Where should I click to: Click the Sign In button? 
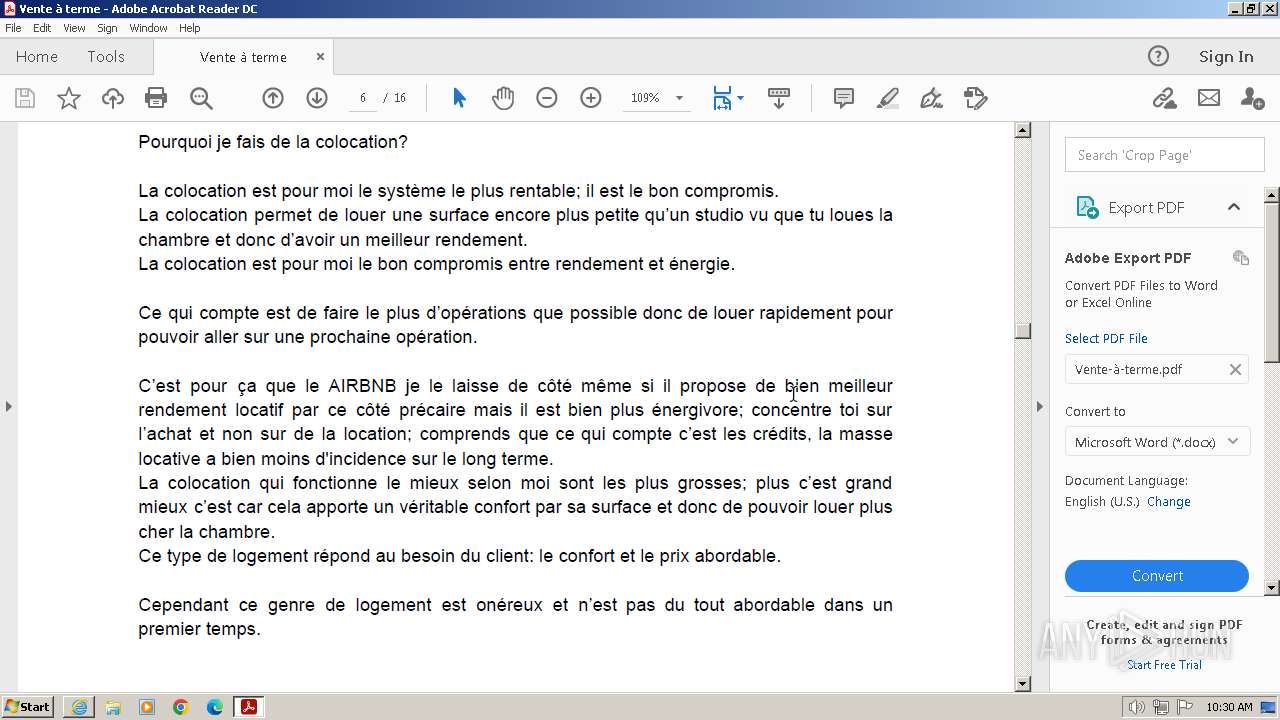tap(1226, 57)
